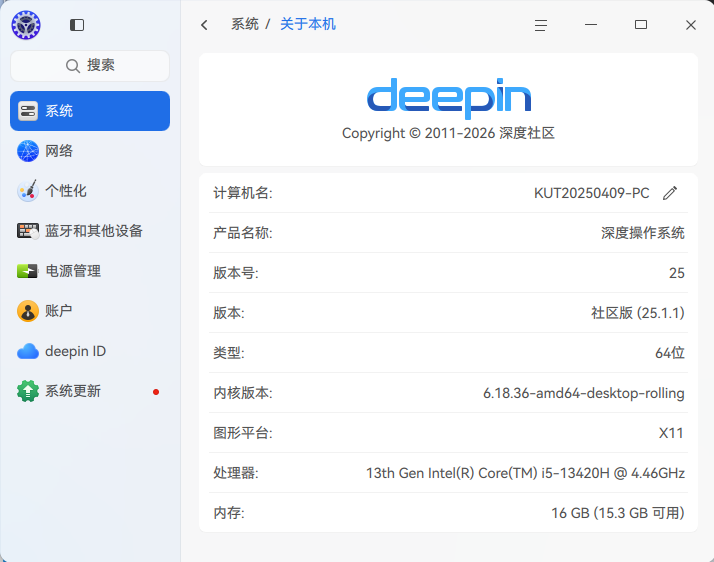This screenshot has width=714, height=562.
Task: Click the red update notification dot
Action: click(156, 392)
